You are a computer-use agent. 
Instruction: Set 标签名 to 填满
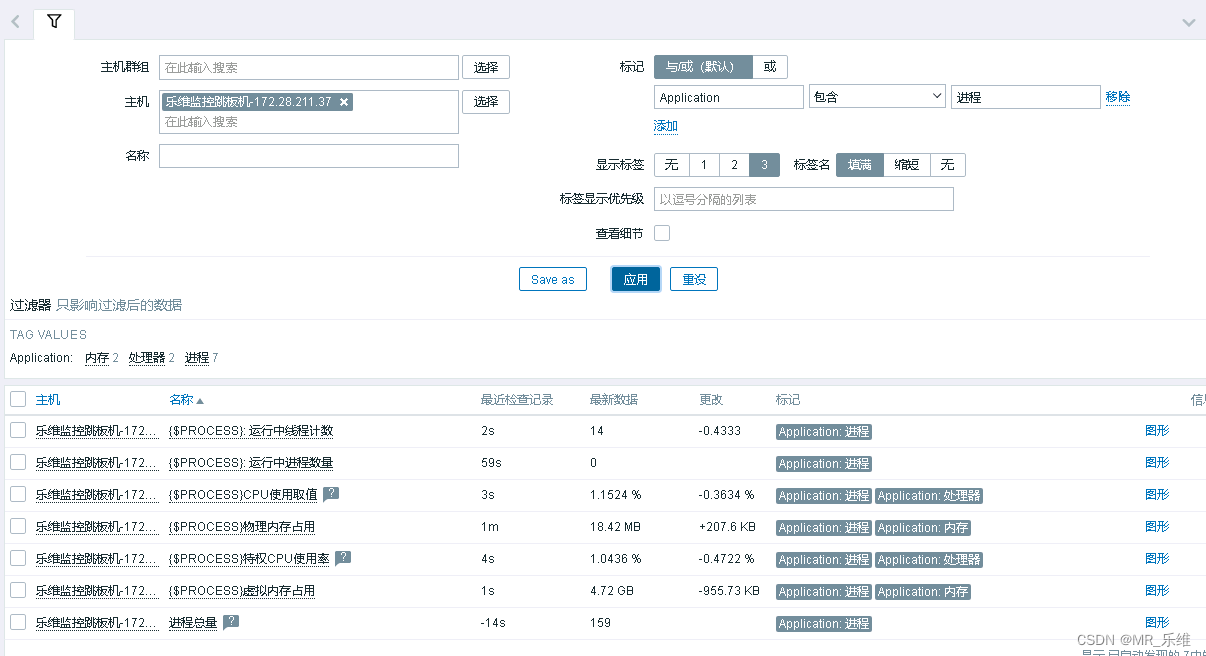point(860,165)
